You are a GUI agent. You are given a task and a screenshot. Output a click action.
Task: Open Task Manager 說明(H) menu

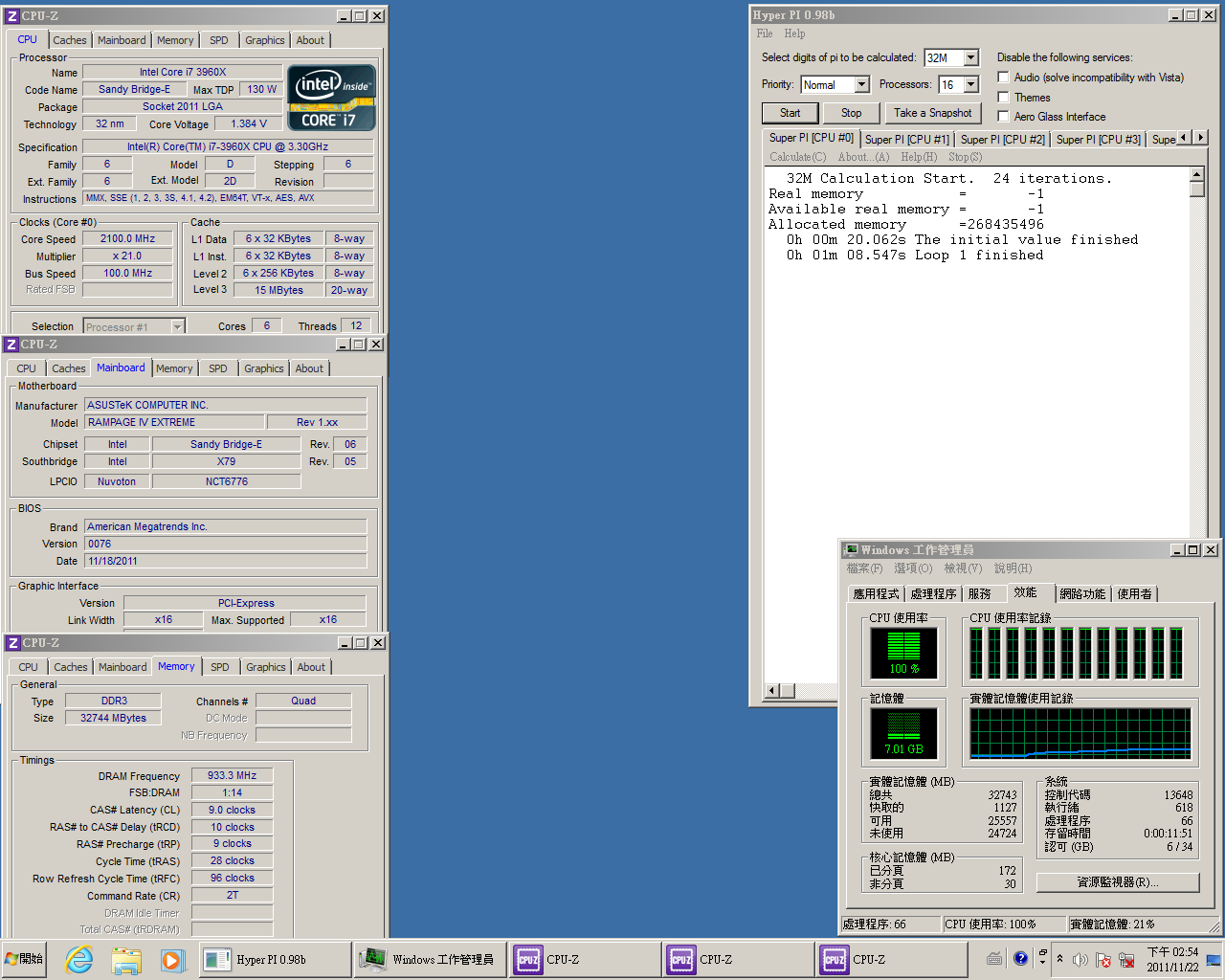(1013, 568)
